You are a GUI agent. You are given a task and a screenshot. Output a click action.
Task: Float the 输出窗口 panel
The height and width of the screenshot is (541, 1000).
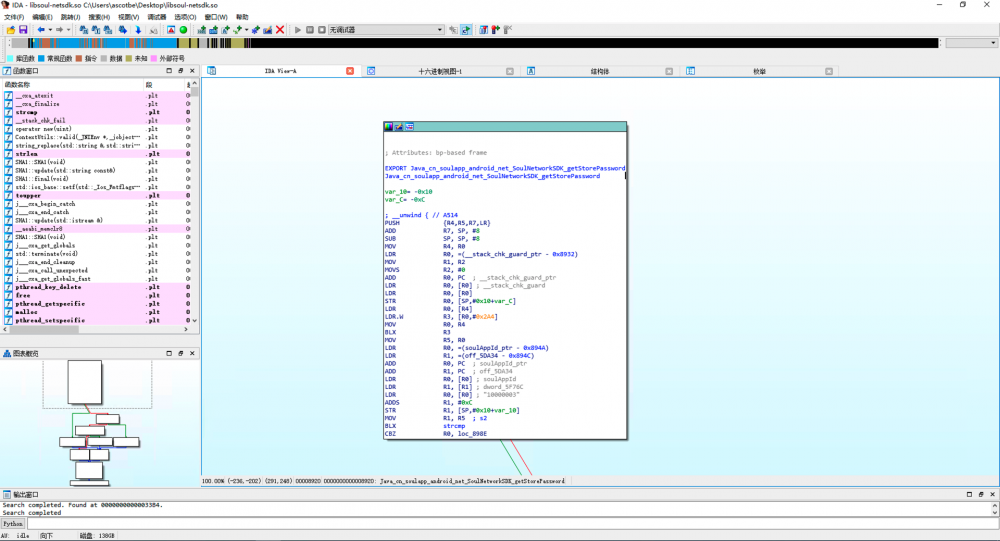[981, 495]
